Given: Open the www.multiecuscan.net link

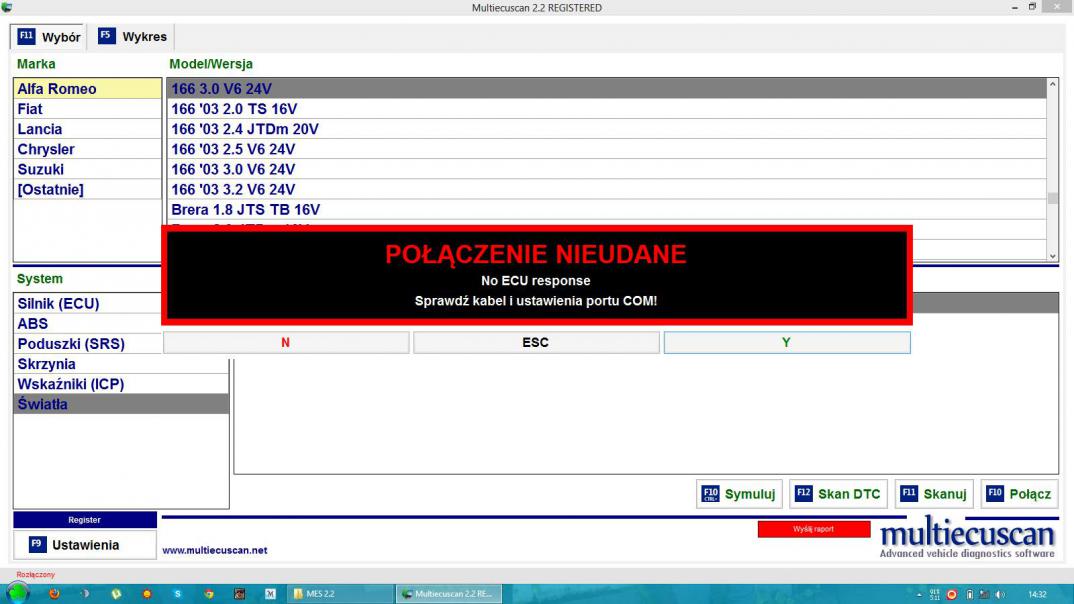Looking at the screenshot, I should [x=215, y=551].
